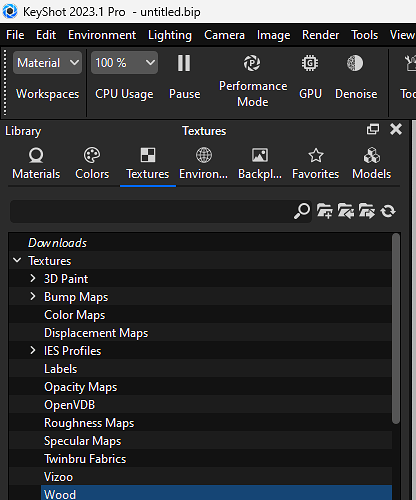Select the OpenVDB folder

(x=70, y=405)
